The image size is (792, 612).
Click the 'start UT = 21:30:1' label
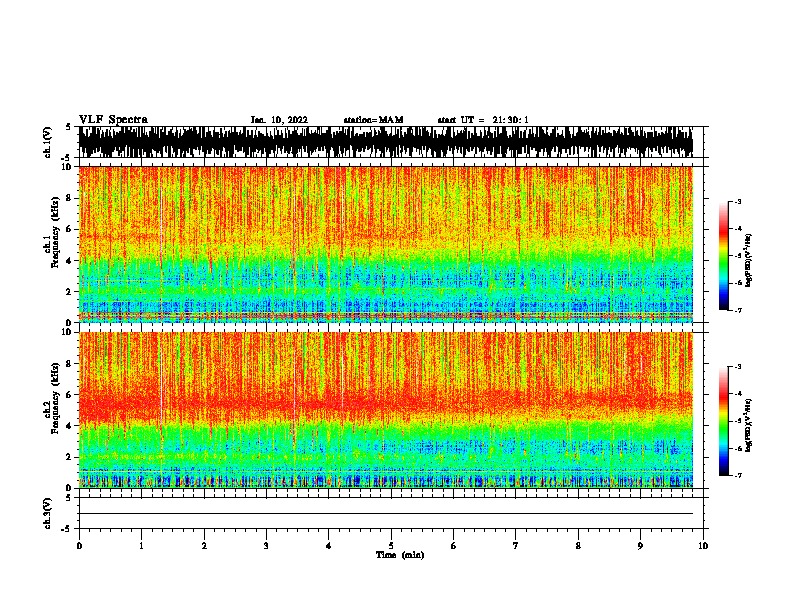(x=483, y=120)
